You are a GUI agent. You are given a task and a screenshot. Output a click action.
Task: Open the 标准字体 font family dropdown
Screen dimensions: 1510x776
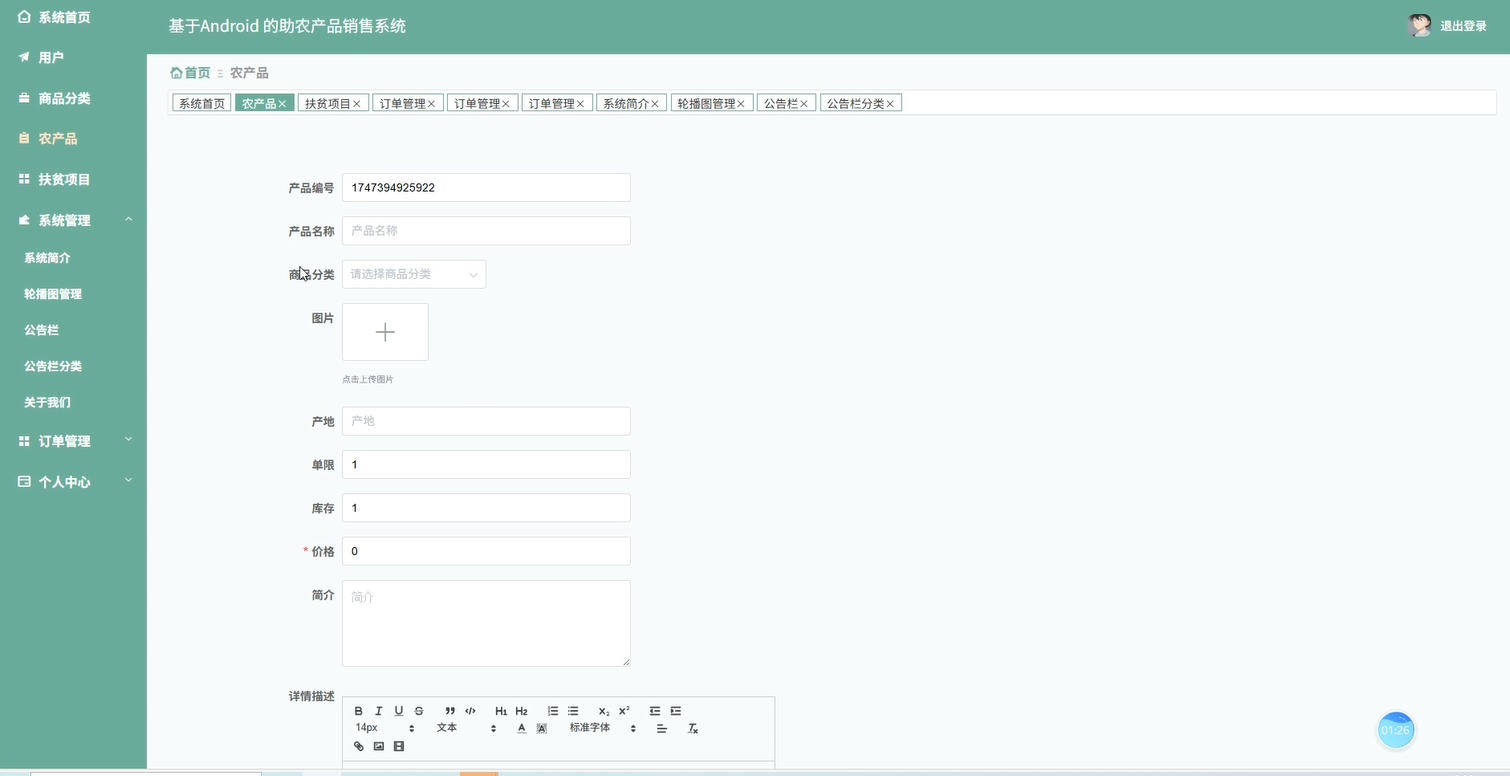click(603, 728)
